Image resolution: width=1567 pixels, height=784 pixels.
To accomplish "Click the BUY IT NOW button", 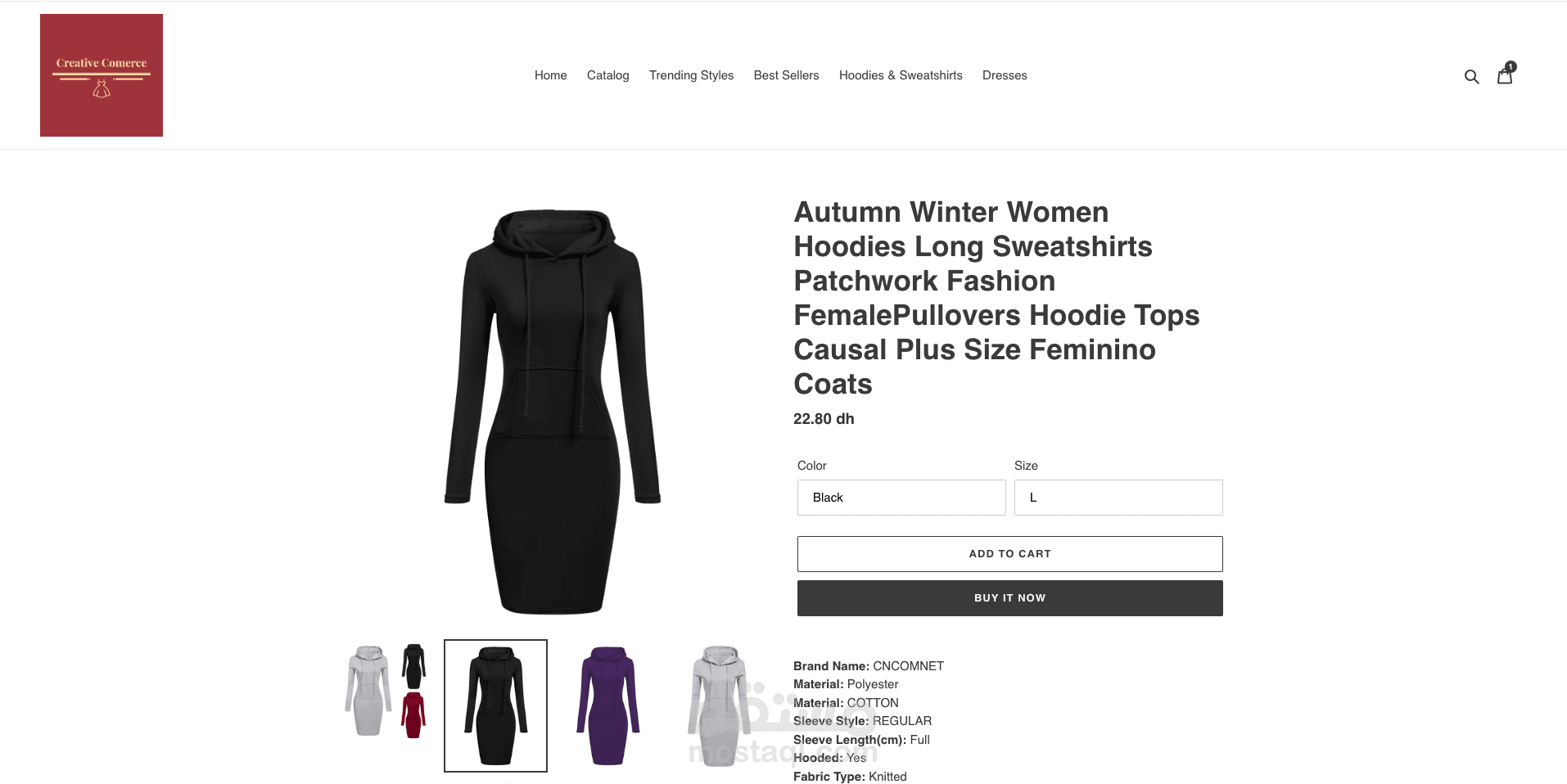I will 1010,598.
